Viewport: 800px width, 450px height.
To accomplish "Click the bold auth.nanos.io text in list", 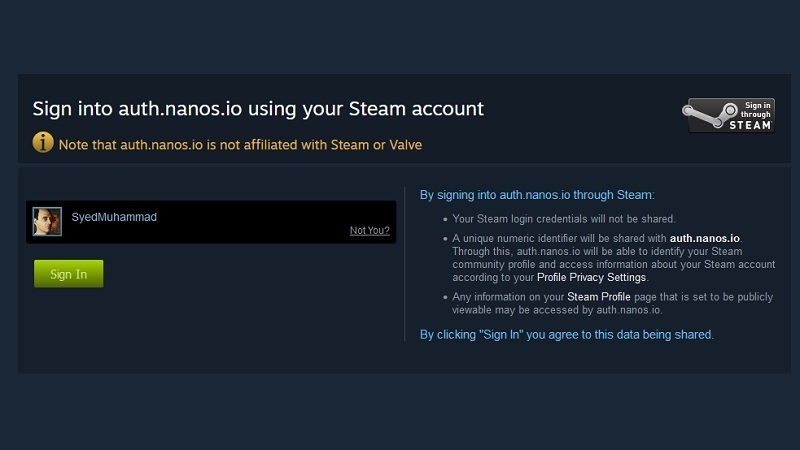I will pyautogui.click(x=704, y=238).
